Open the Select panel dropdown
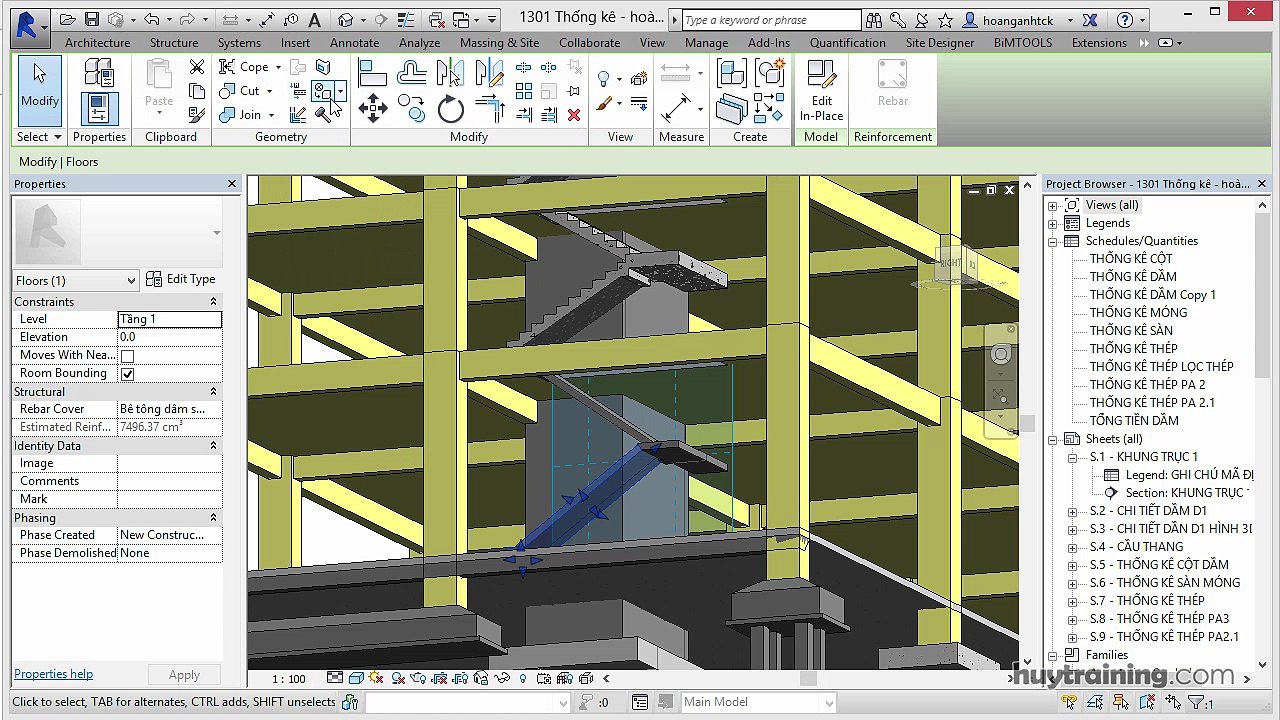 [39, 137]
